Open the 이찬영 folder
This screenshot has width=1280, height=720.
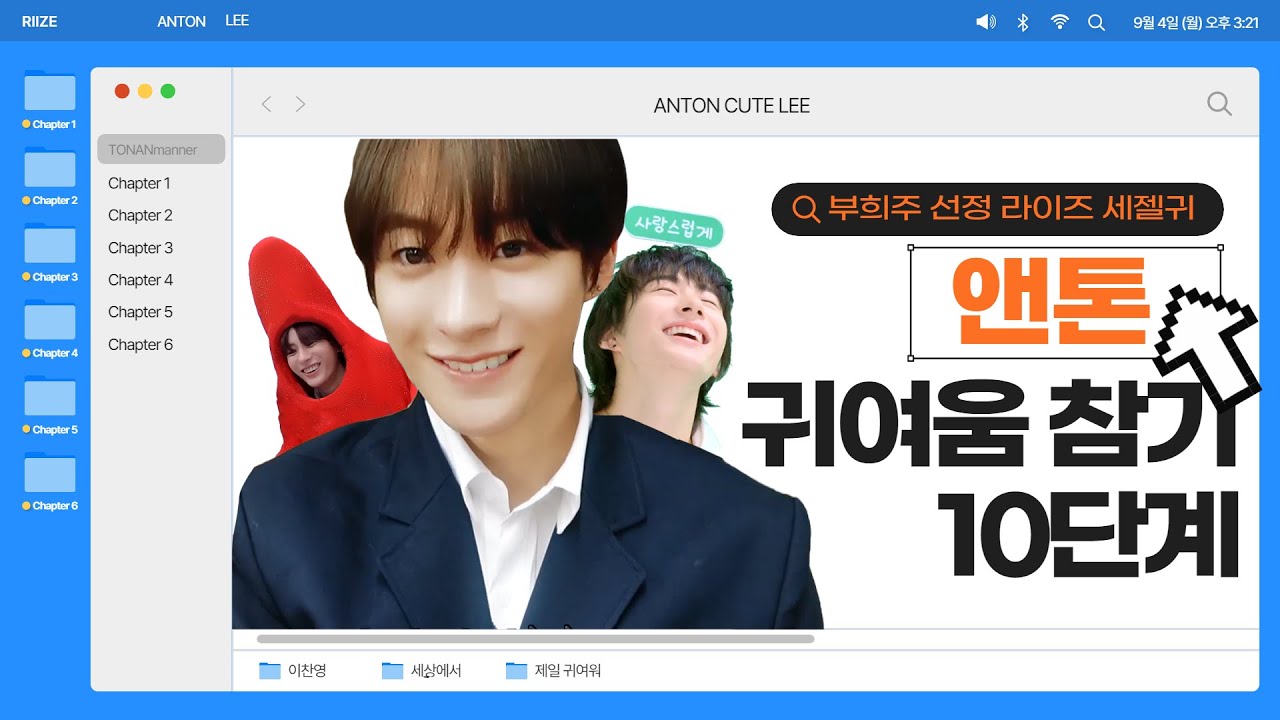point(293,671)
